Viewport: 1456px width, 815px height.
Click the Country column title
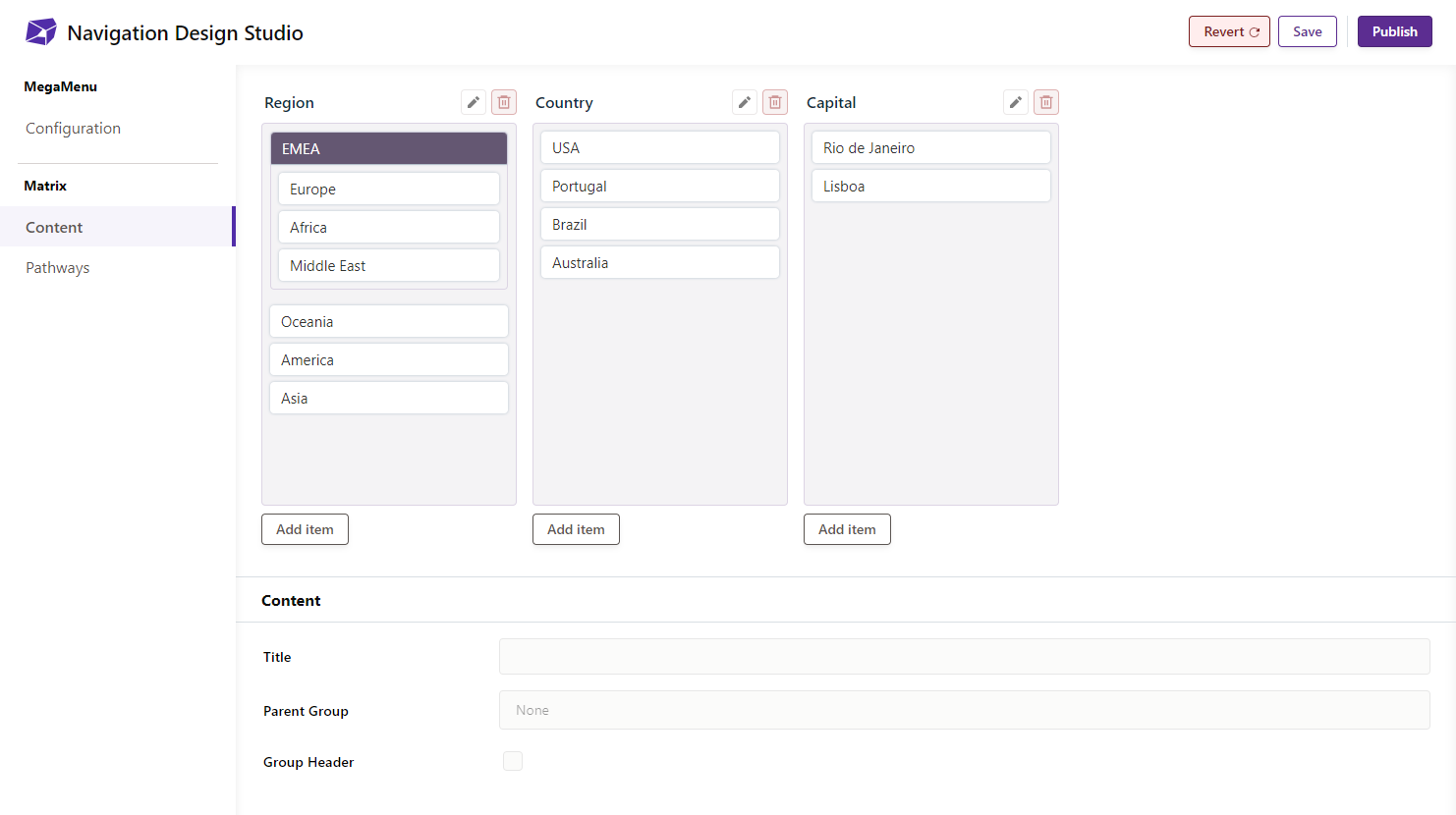click(x=564, y=102)
